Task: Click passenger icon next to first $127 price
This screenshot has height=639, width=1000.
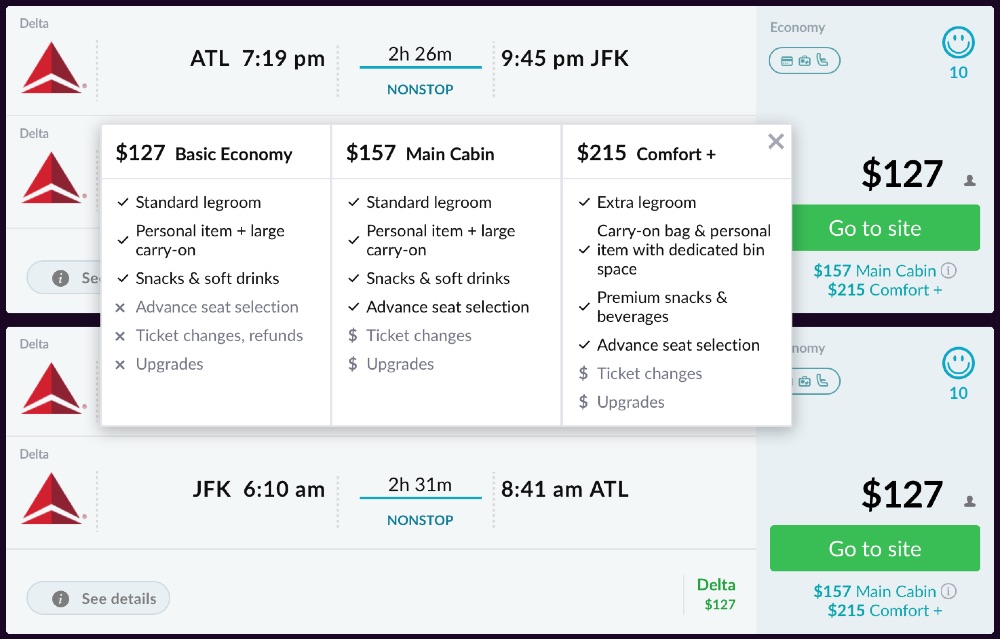Action: pyautogui.click(x=969, y=181)
